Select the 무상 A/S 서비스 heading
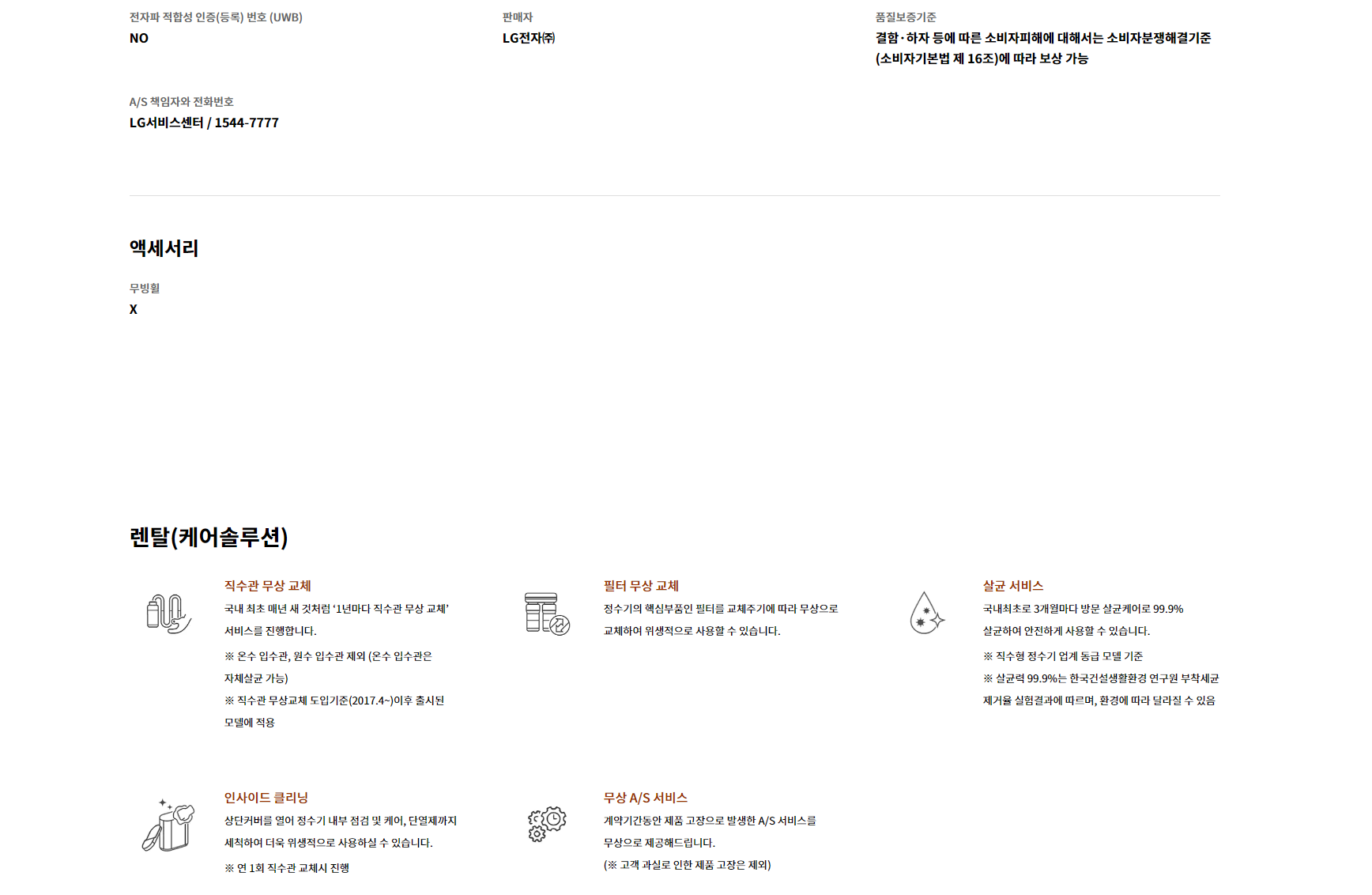This screenshot has width=1372, height=895. pos(646,798)
